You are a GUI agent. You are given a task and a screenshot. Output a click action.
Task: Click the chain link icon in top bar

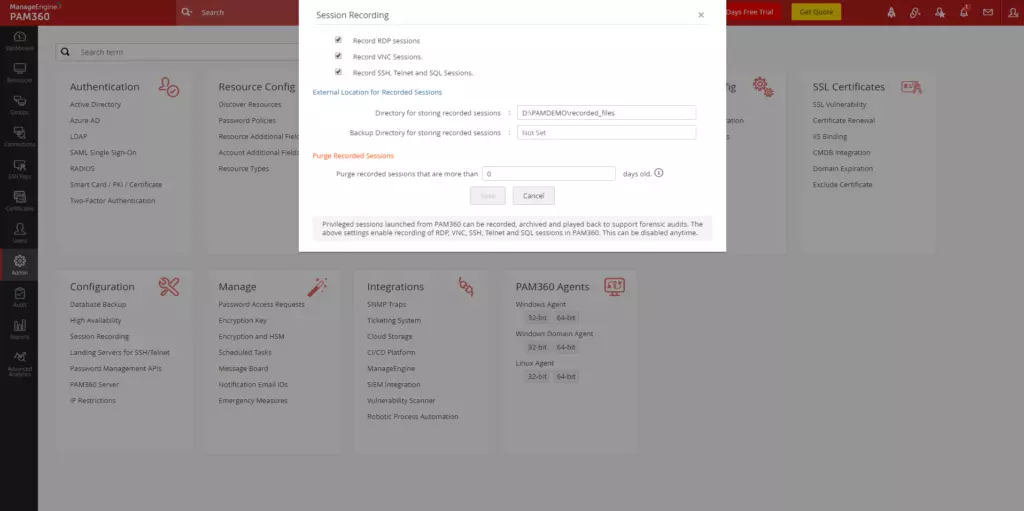tap(915, 12)
